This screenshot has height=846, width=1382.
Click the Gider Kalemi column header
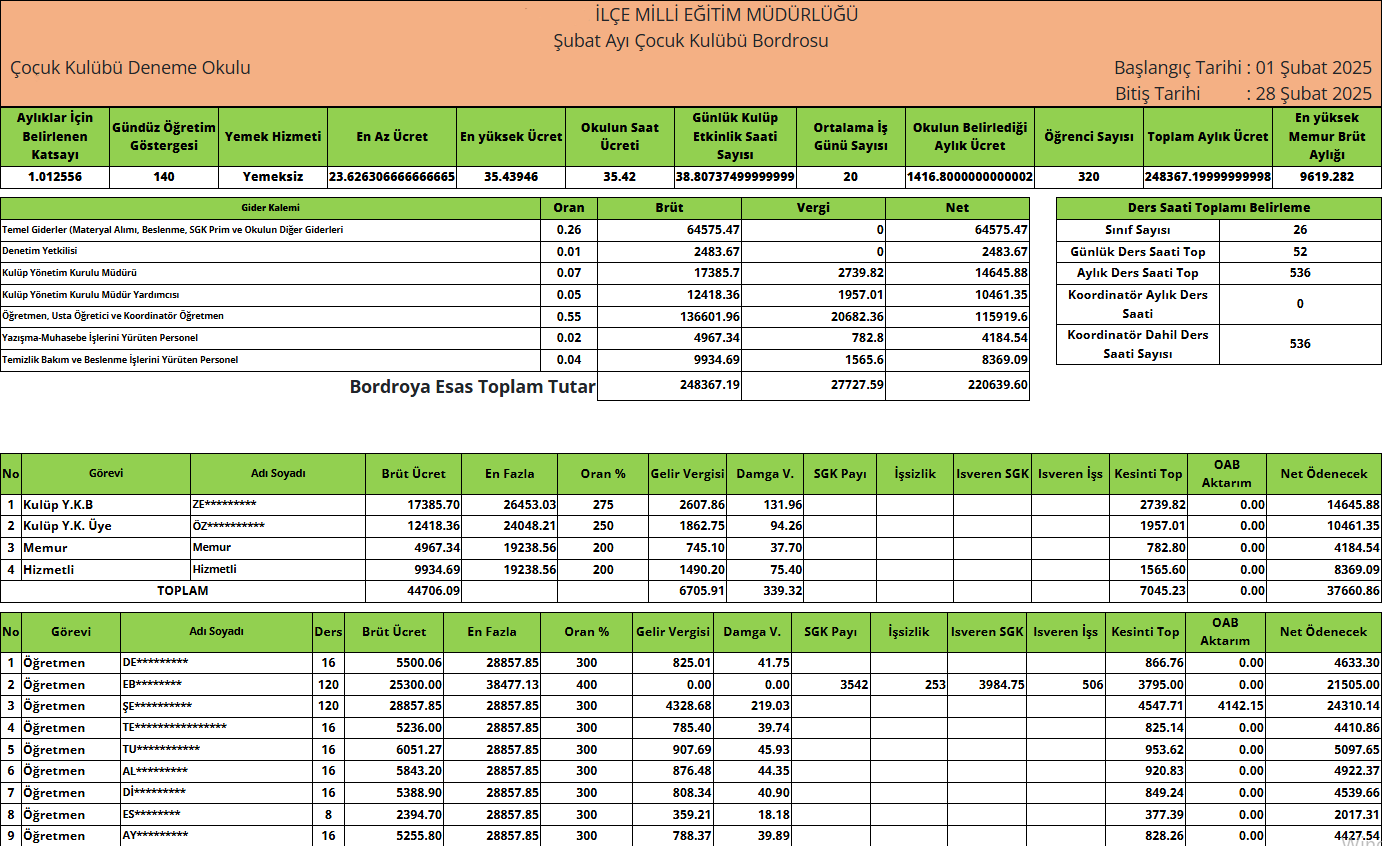pos(270,208)
